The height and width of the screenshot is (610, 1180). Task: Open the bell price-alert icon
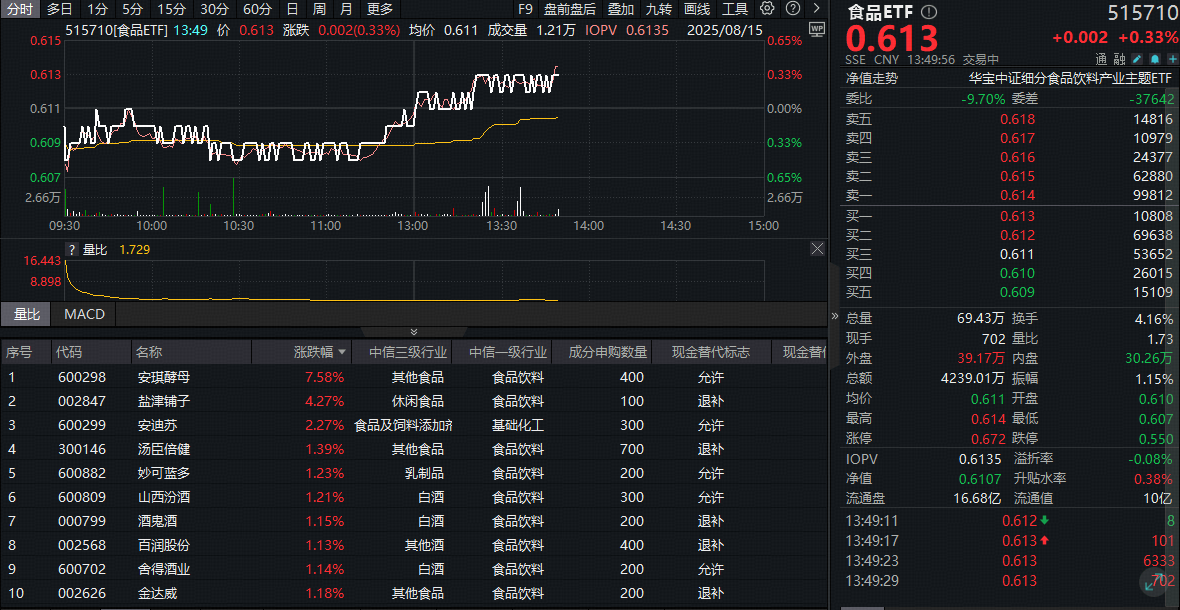[1155, 58]
